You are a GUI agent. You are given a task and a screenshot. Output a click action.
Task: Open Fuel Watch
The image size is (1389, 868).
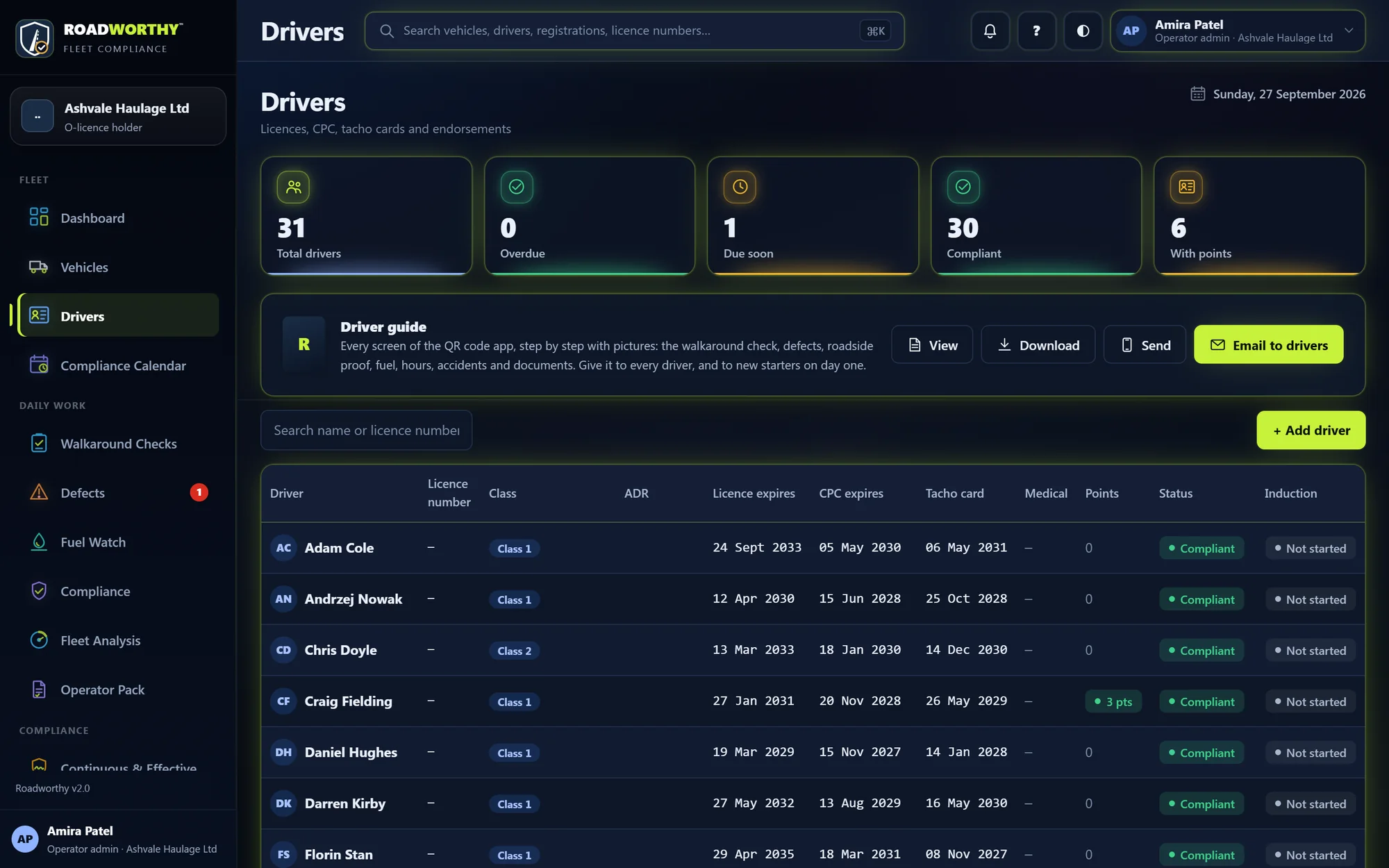118,542
